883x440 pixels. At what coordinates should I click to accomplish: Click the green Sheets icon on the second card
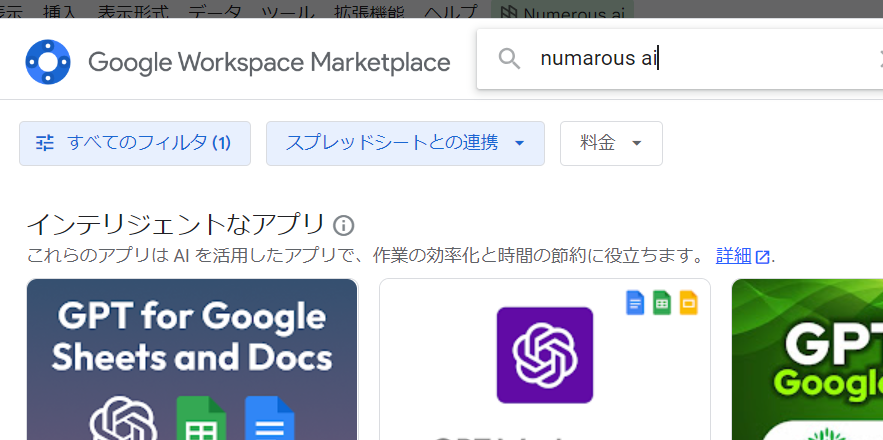pos(662,303)
